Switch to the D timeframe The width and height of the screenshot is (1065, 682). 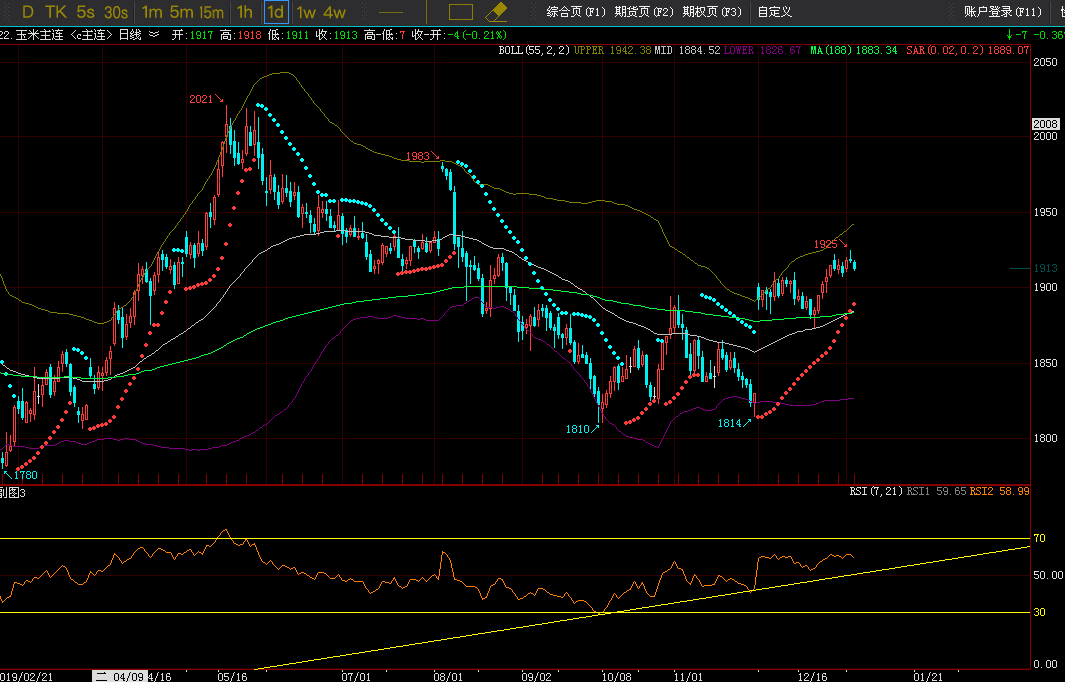28,12
